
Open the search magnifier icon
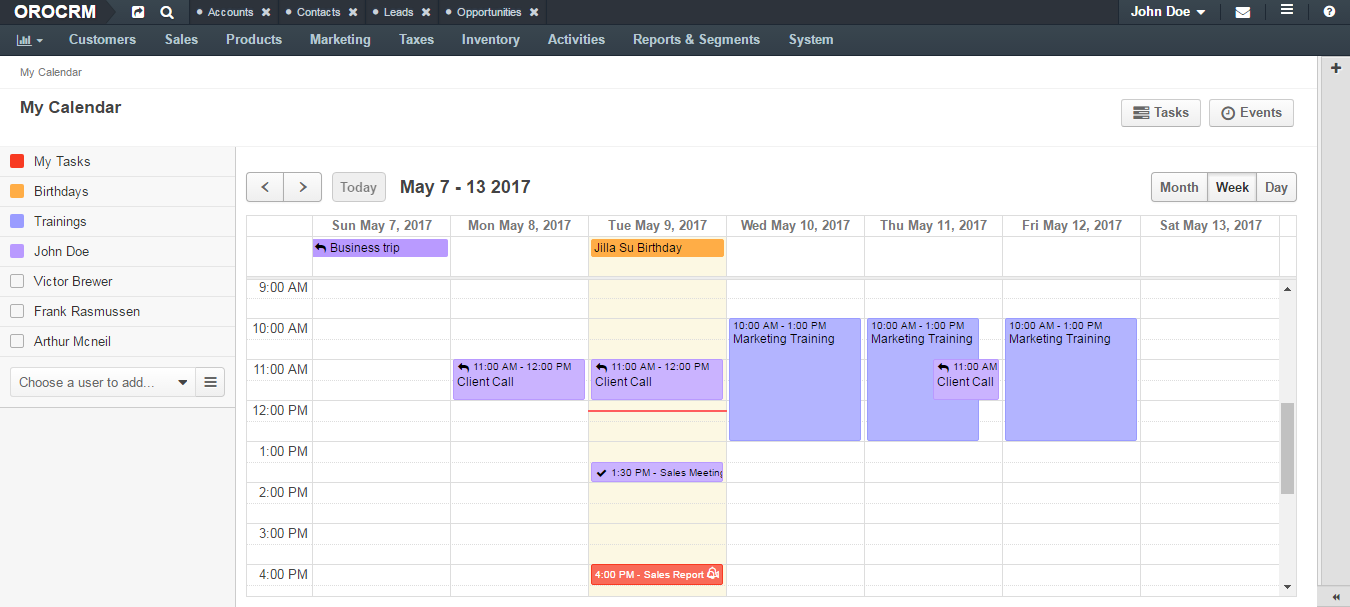167,12
